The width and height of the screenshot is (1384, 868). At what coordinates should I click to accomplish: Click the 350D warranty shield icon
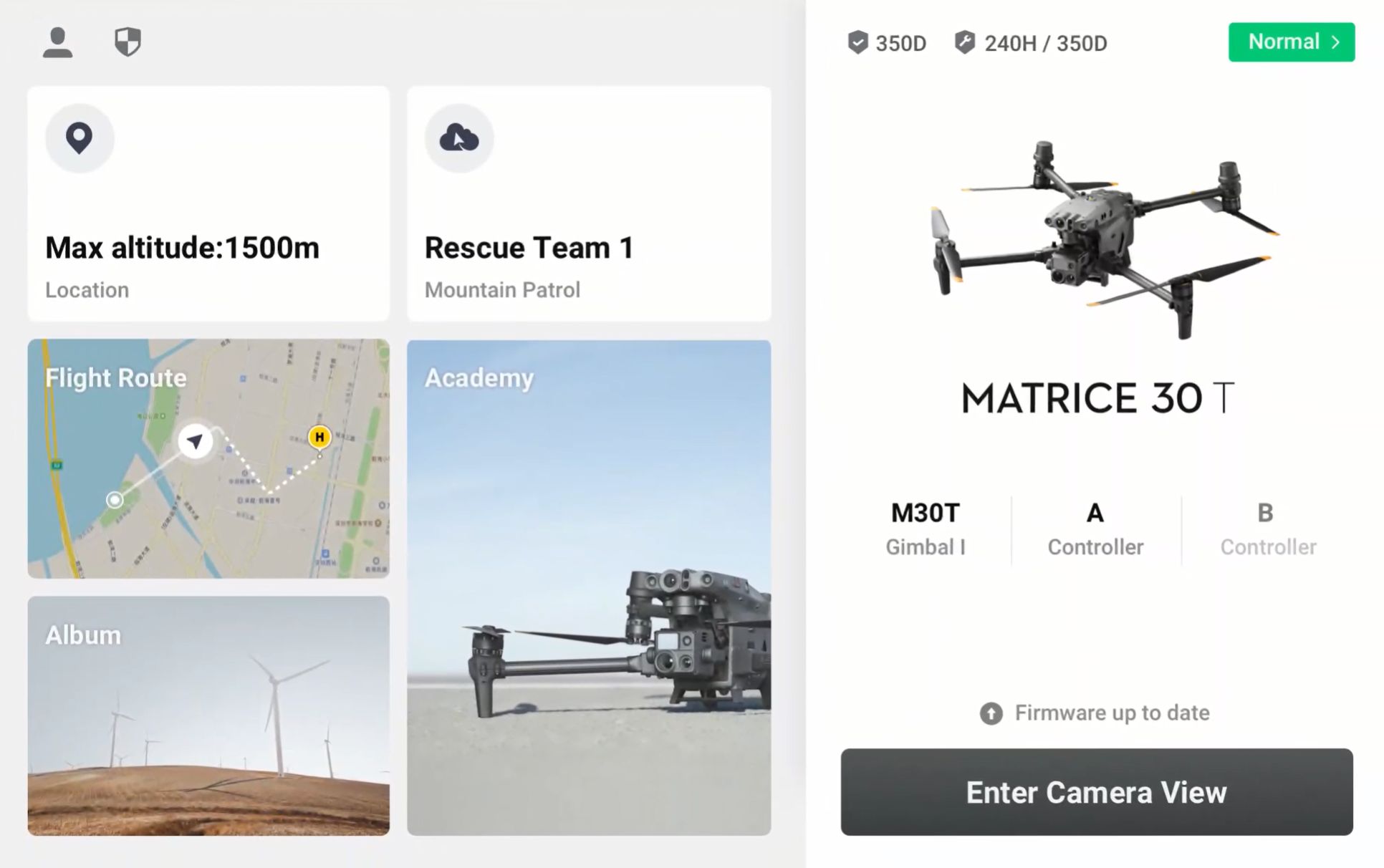tap(857, 43)
